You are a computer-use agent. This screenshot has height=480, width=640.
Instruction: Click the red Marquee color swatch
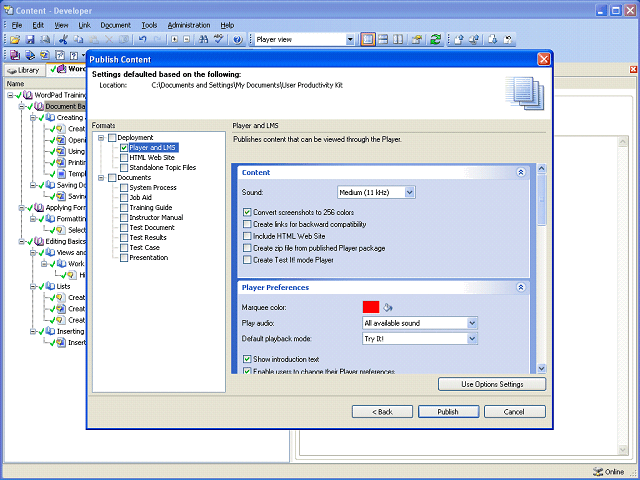[x=371, y=307]
